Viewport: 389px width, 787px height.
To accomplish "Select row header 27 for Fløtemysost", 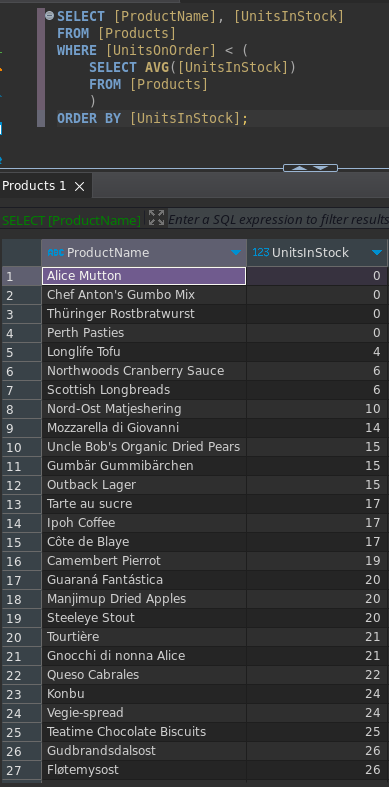I will [x=21, y=770].
